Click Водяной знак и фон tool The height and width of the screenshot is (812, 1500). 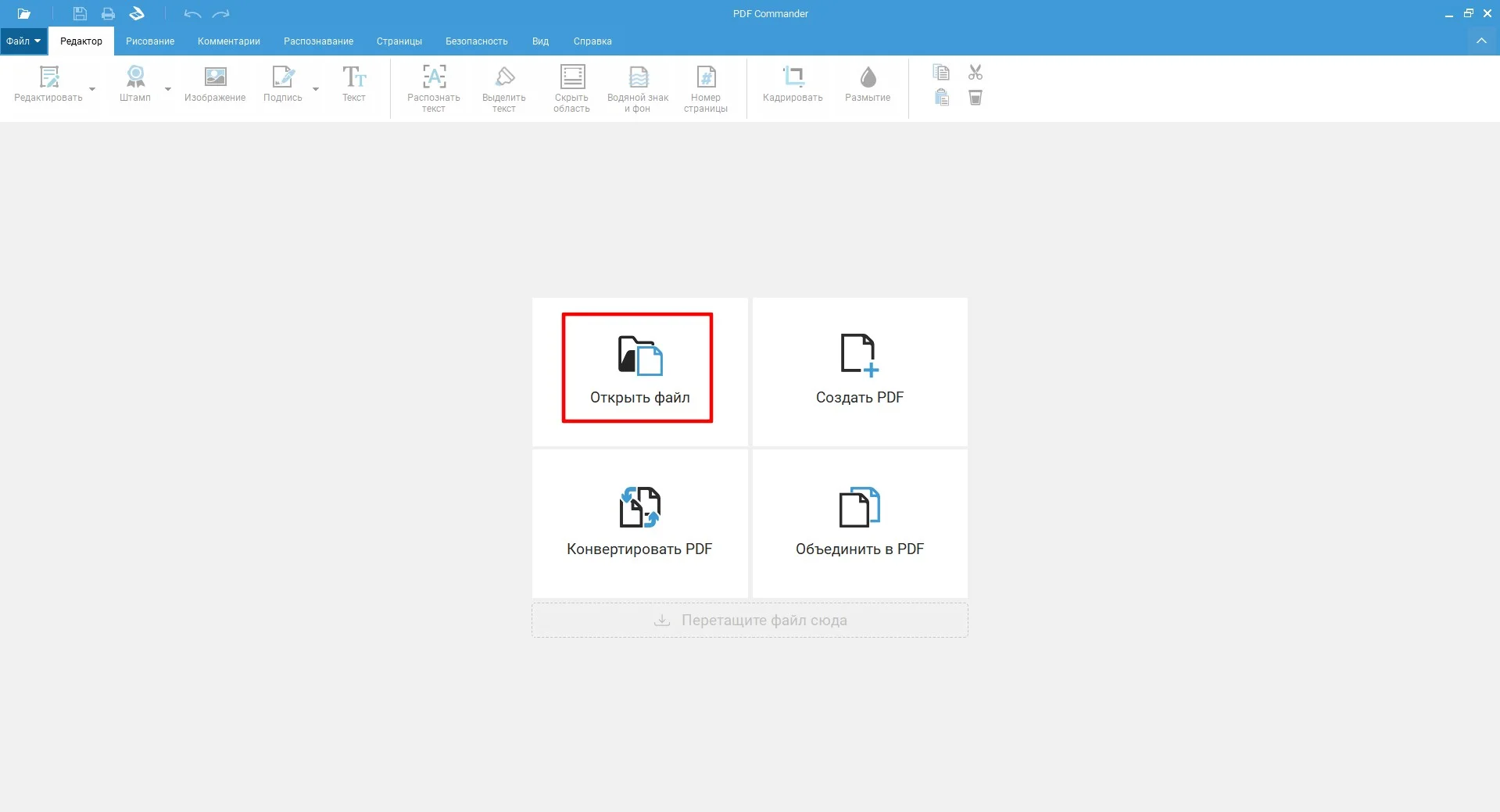click(x=638, y=88)
